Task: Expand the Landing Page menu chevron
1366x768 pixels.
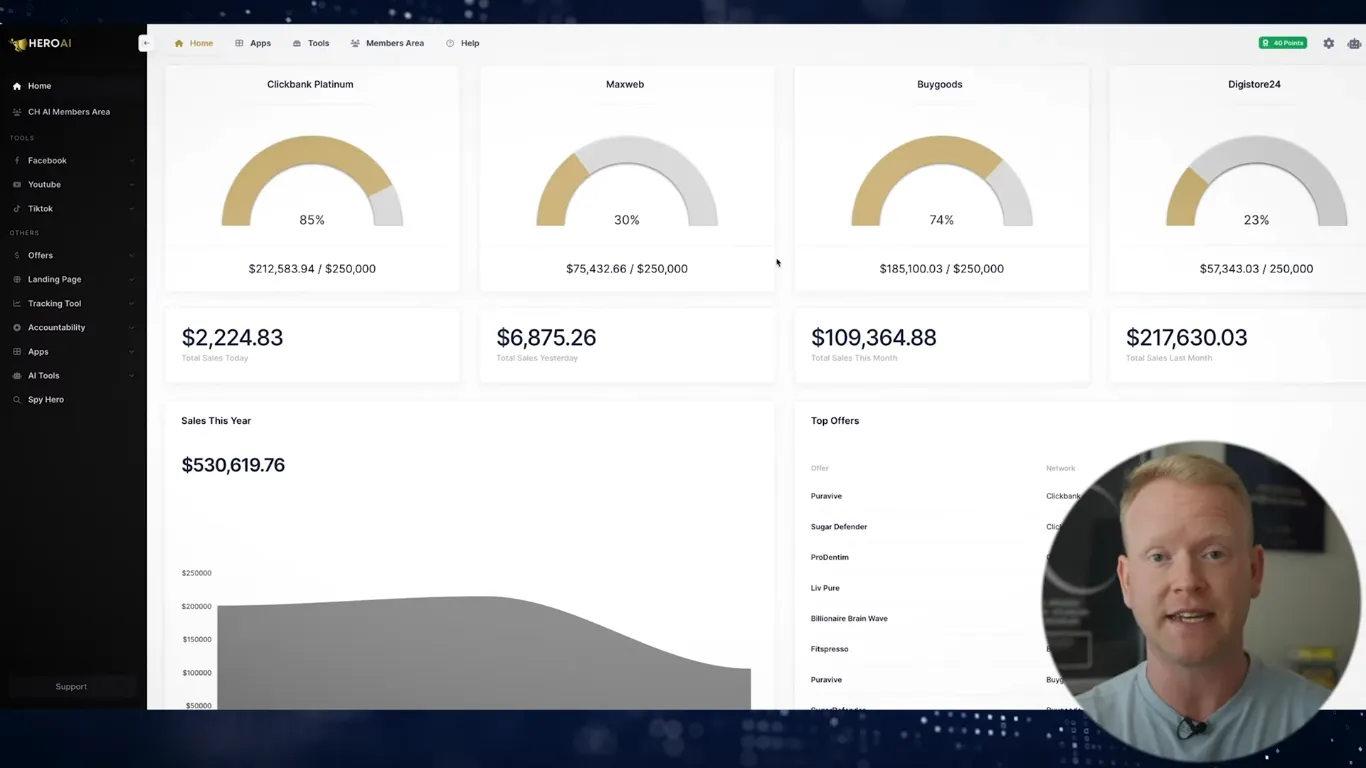Action: 132,279
